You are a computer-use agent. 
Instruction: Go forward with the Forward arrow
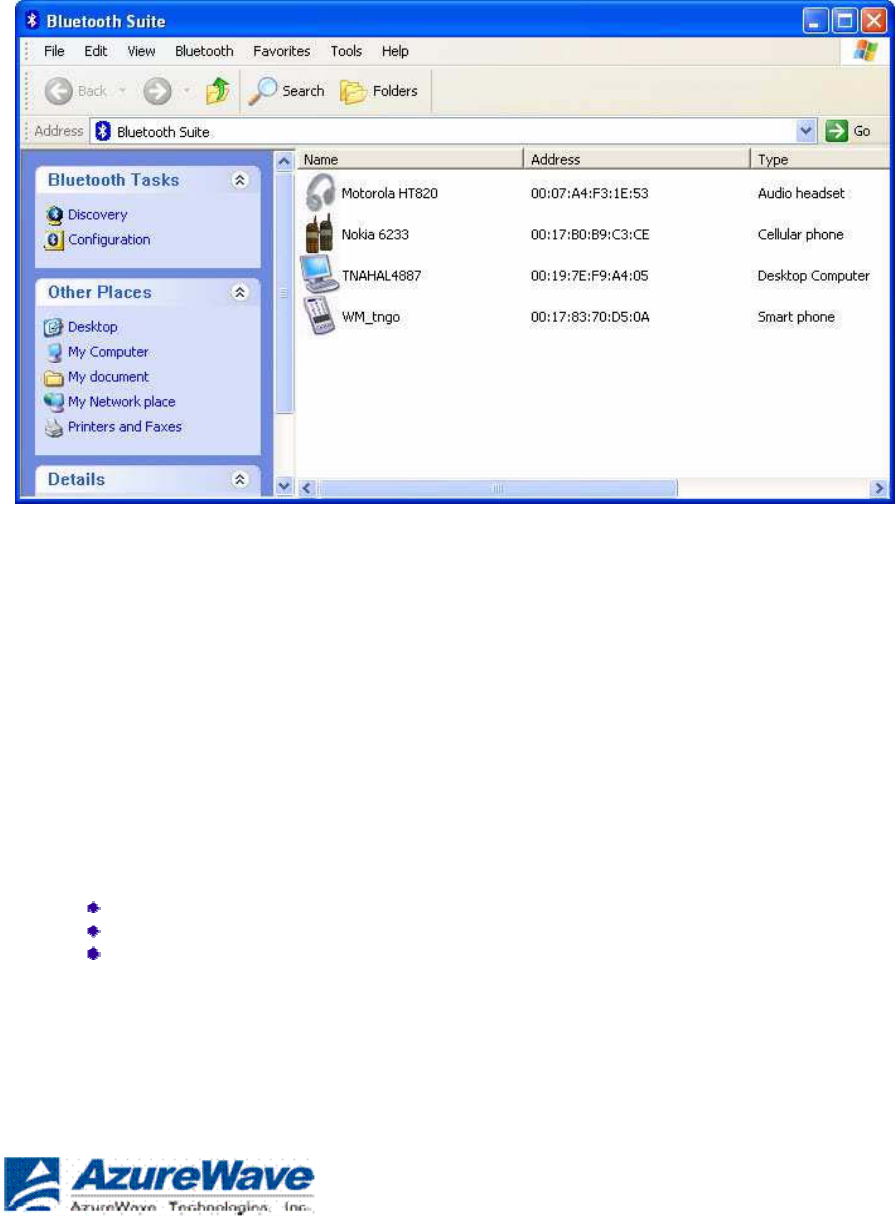coord(157,91)
